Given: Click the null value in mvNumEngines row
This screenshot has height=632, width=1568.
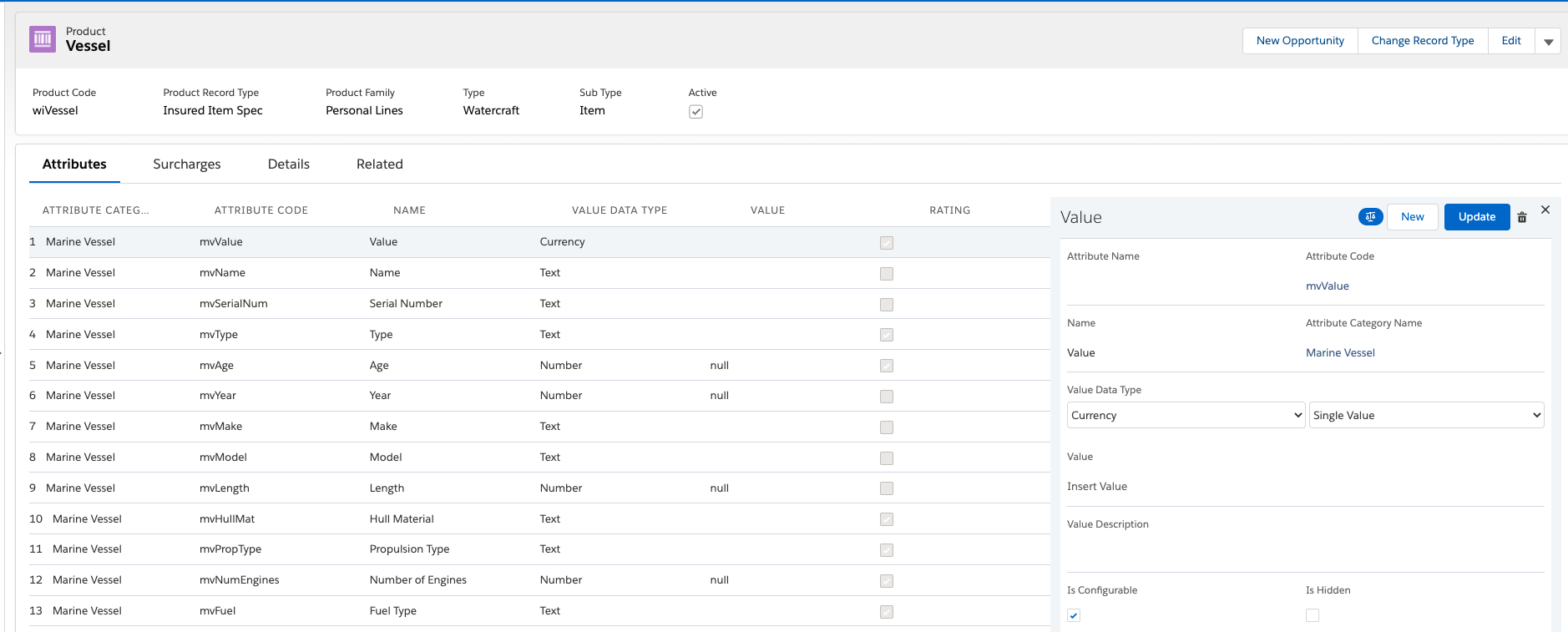Looking at the screenshot, I should 719,579.
